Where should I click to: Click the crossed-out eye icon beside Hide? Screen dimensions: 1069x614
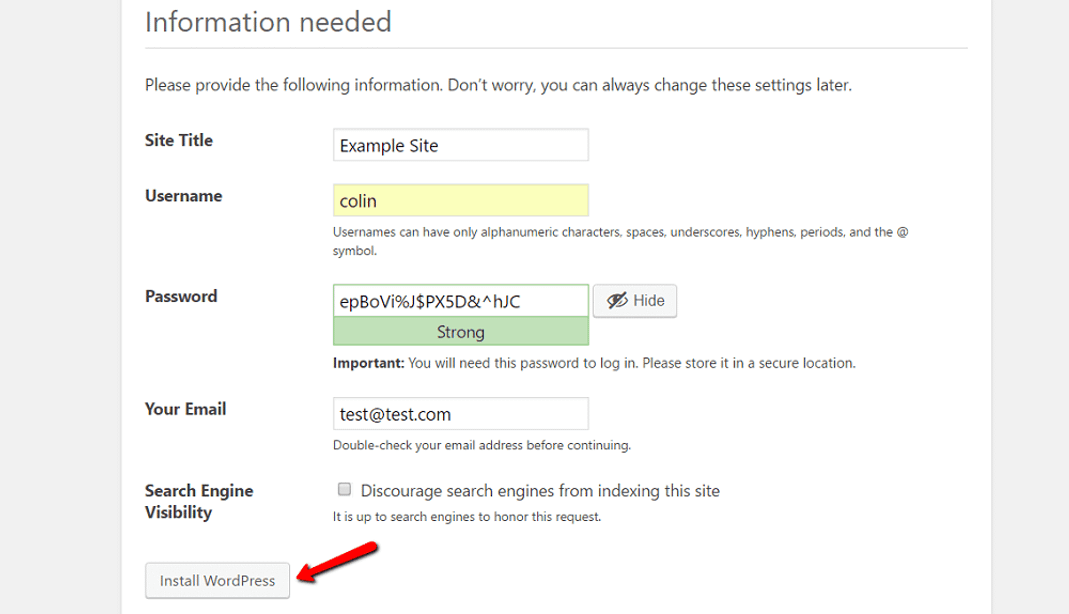[x=617, y=301]
